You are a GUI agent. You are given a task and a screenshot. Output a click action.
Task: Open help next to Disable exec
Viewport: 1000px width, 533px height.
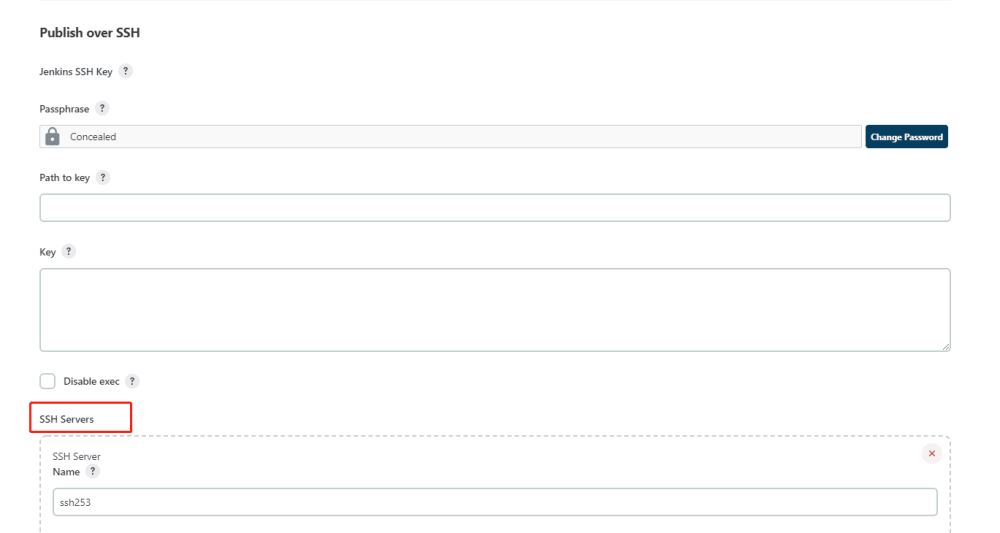click(x=132, y=381)
